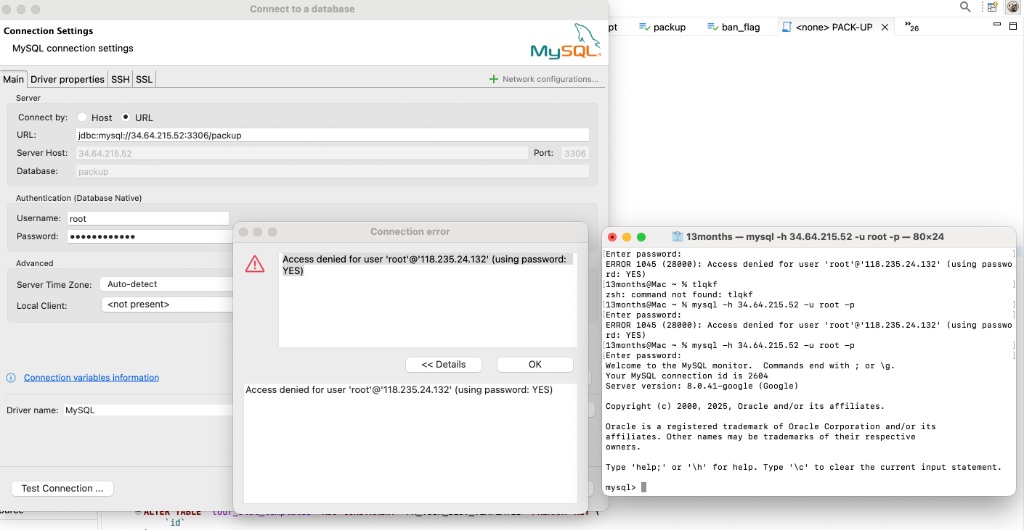Click the Server Host field
Image resolution: width=1024 pixels, height=530 pixels.
pos(301,153)
